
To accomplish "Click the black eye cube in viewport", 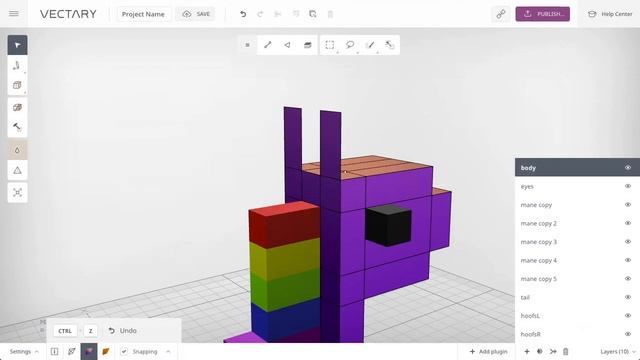I will pyautogui.click(x=388, y=225).
